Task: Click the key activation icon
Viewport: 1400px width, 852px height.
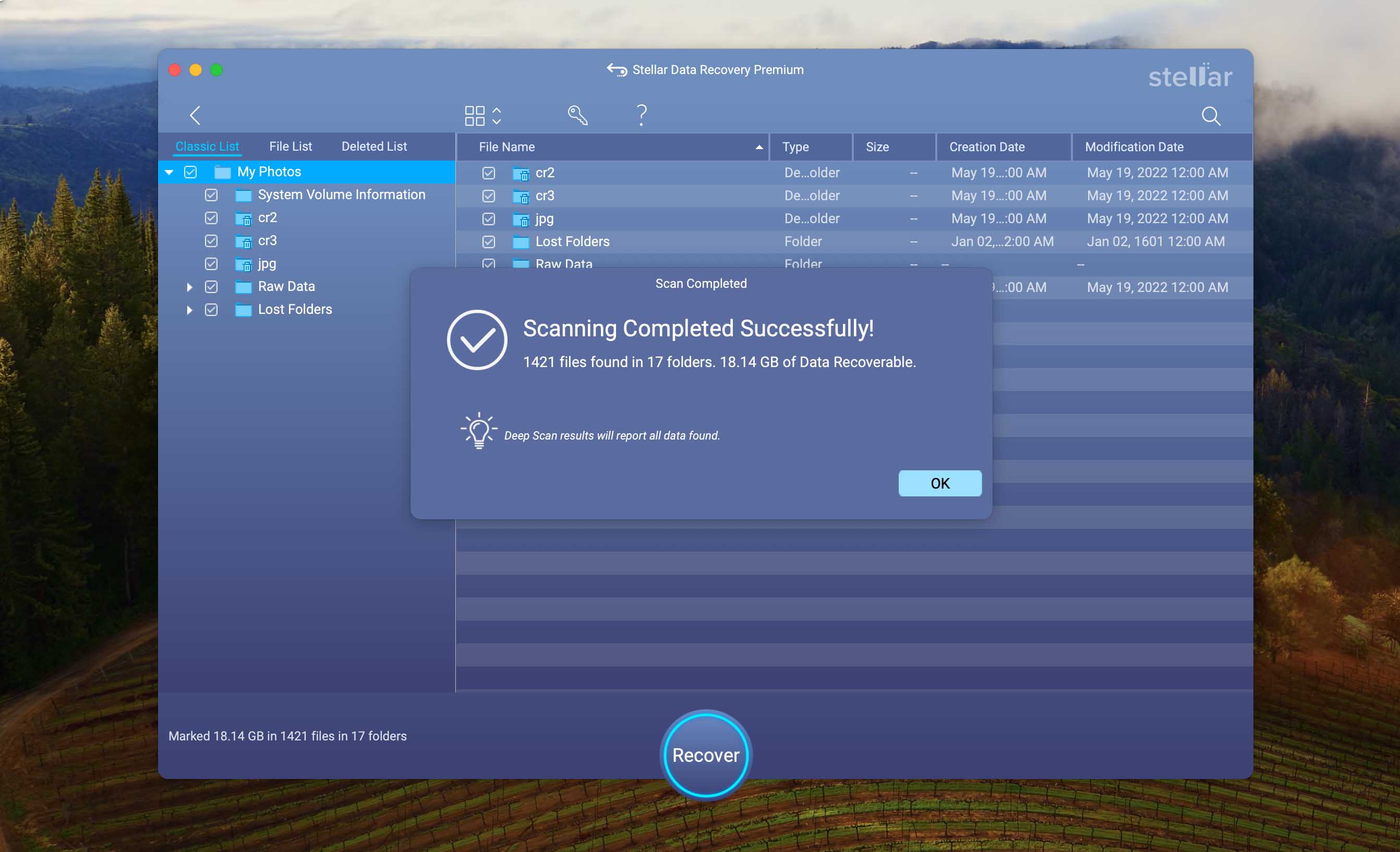Action: (577, 115)
